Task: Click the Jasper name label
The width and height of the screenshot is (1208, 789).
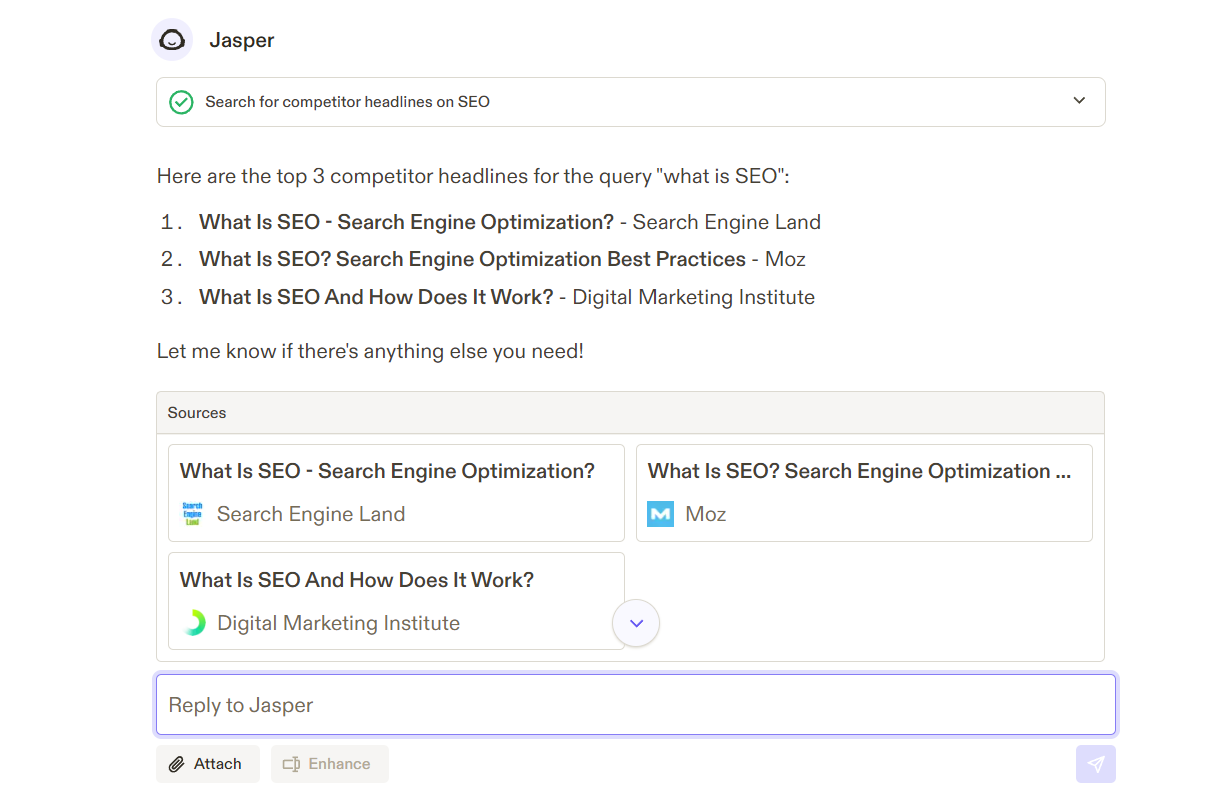Action: pyautogui.click(x=242, y=40)
